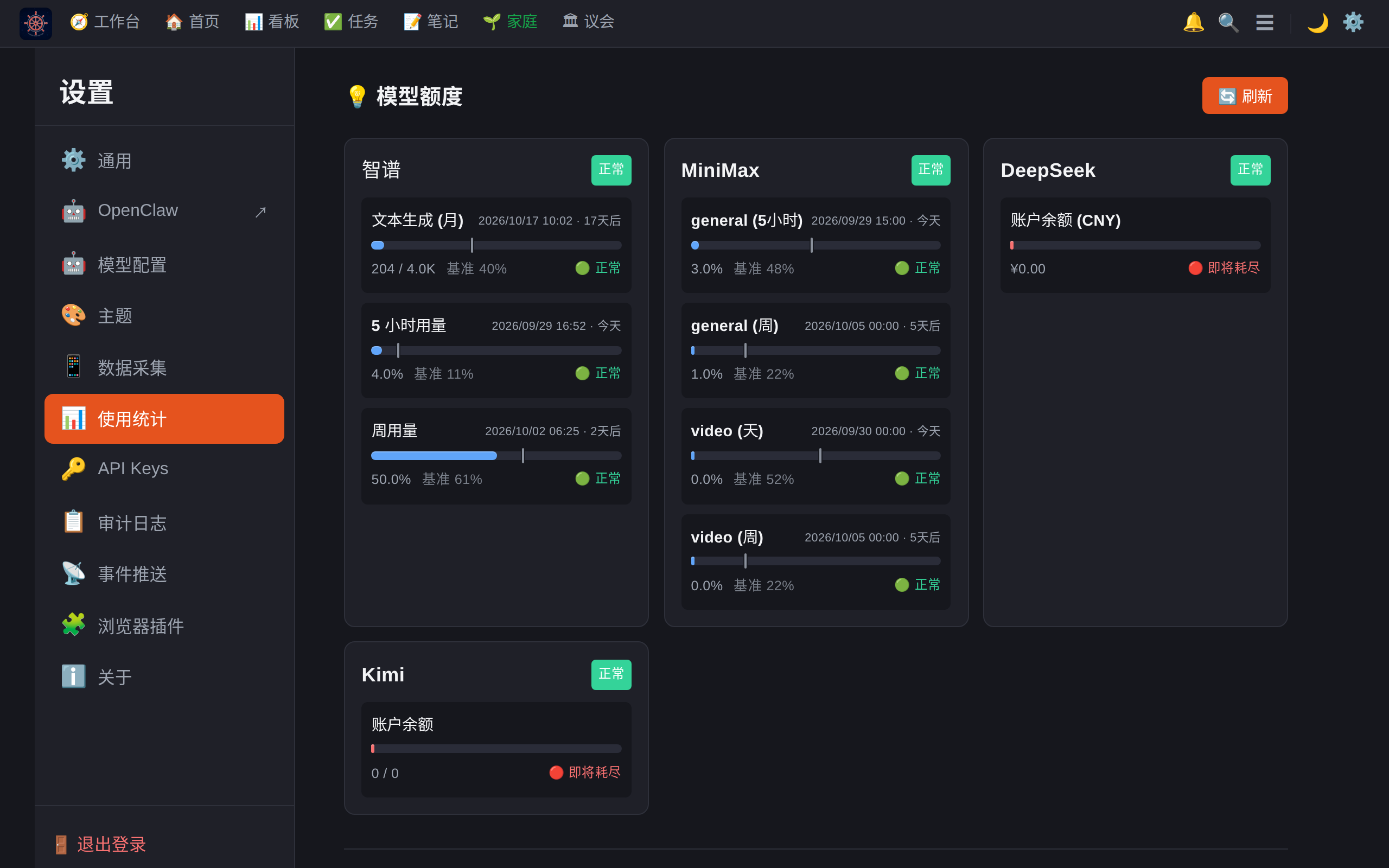Open 看板 tab
Image resolution: width=1389 pixels, height=868 pixels.
tap(272, 22)
